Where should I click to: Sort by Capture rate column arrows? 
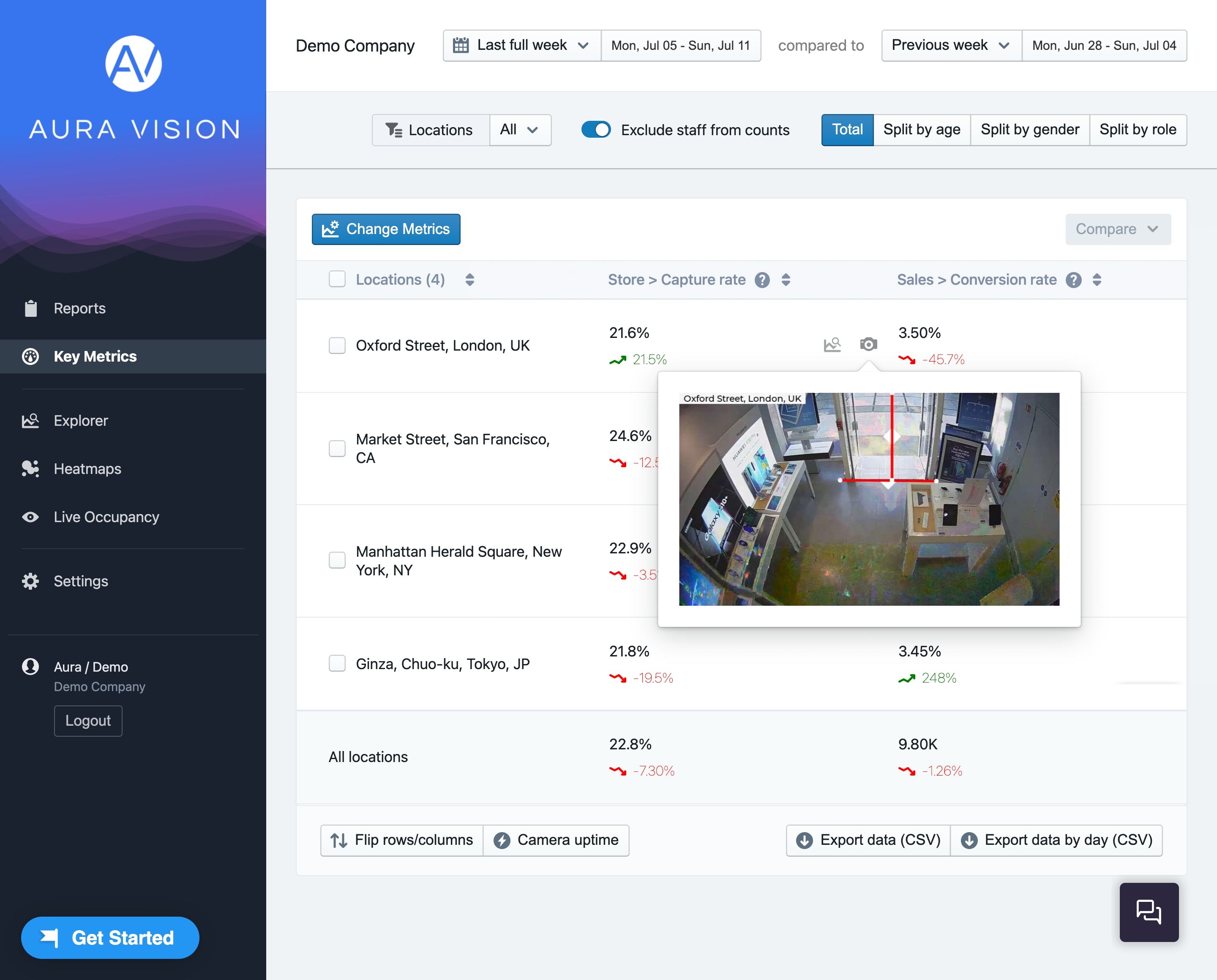coord(786,280)
